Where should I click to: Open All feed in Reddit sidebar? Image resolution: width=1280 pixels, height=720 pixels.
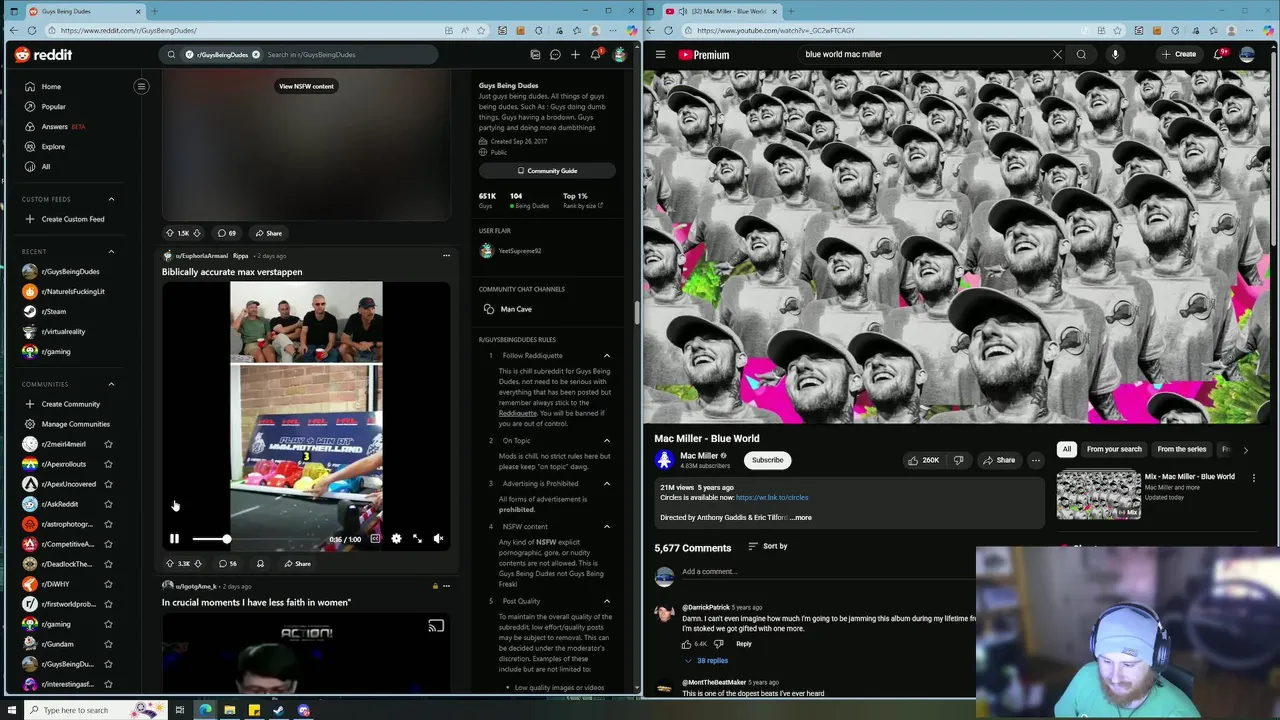pos(46,167)
